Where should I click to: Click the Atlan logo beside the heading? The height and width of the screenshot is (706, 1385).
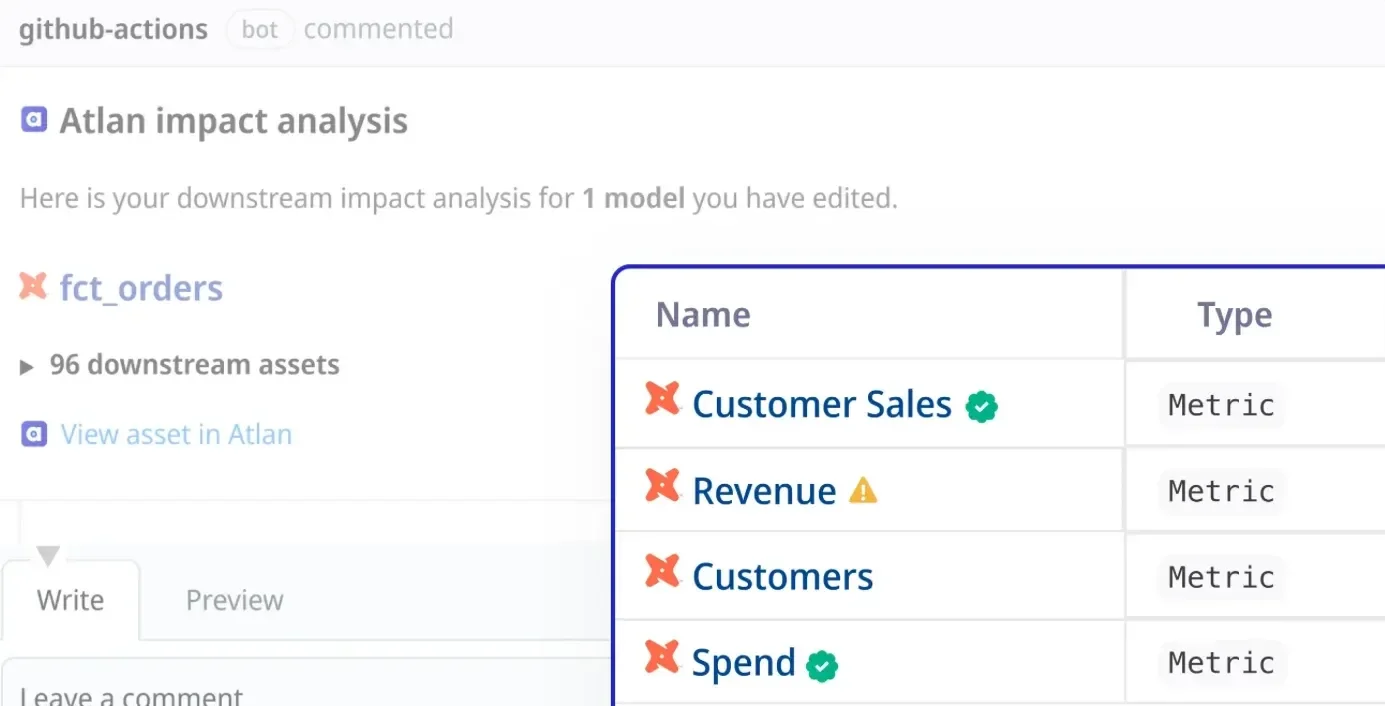pos(33,120)
